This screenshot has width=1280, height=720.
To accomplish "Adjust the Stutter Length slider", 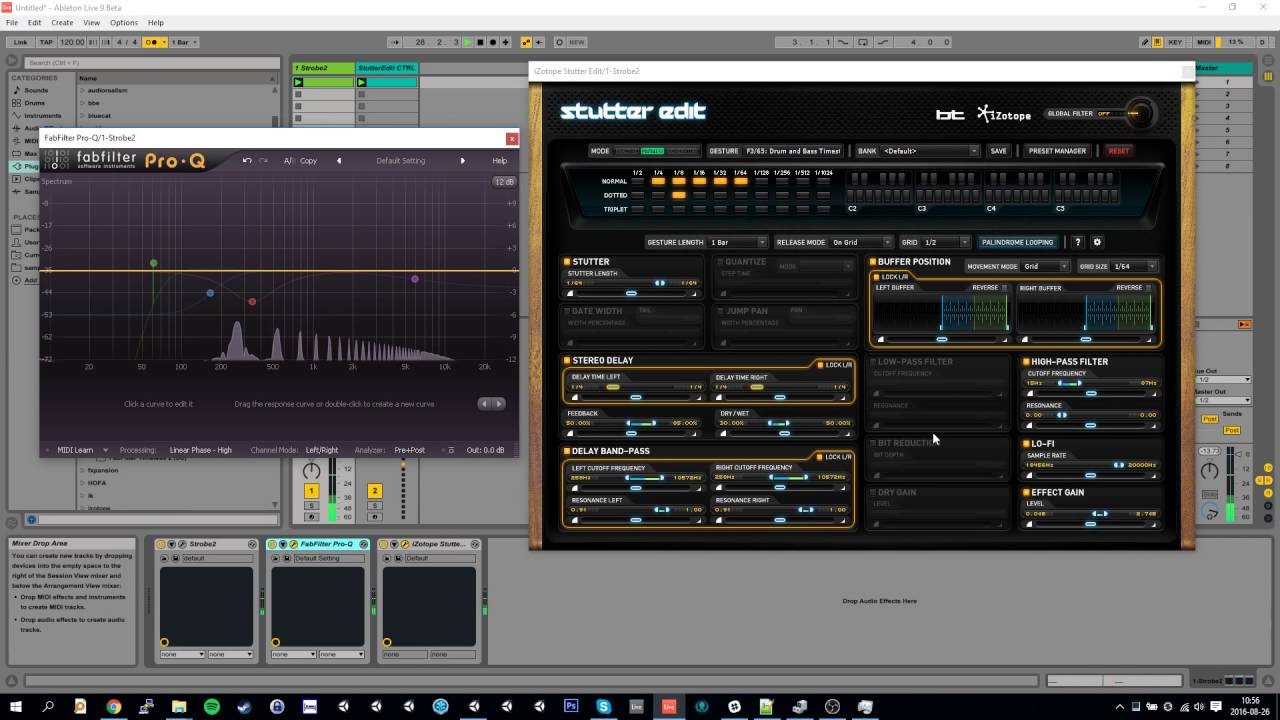I will point(631,293).
